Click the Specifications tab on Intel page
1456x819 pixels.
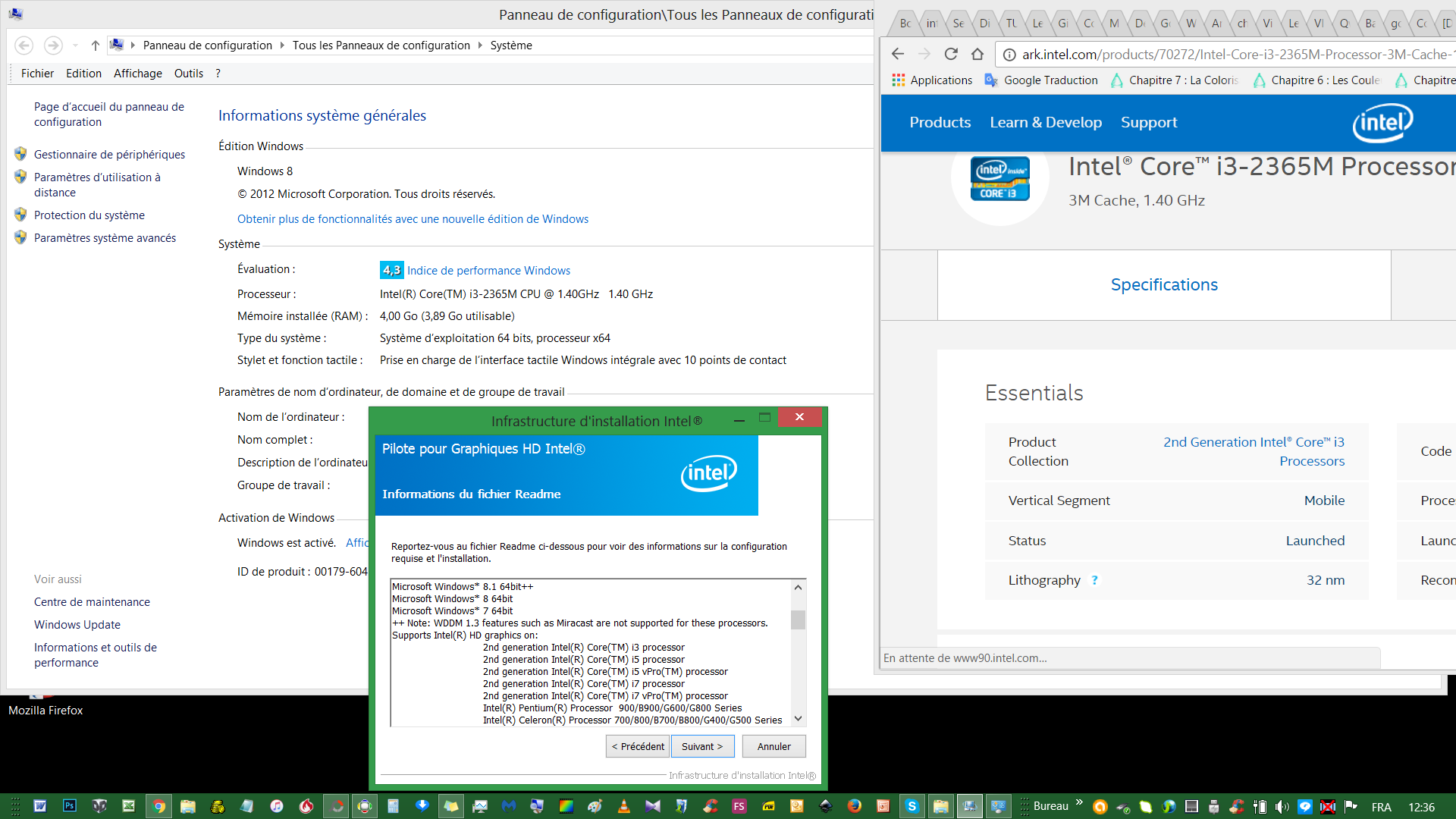pos(1164,285)
